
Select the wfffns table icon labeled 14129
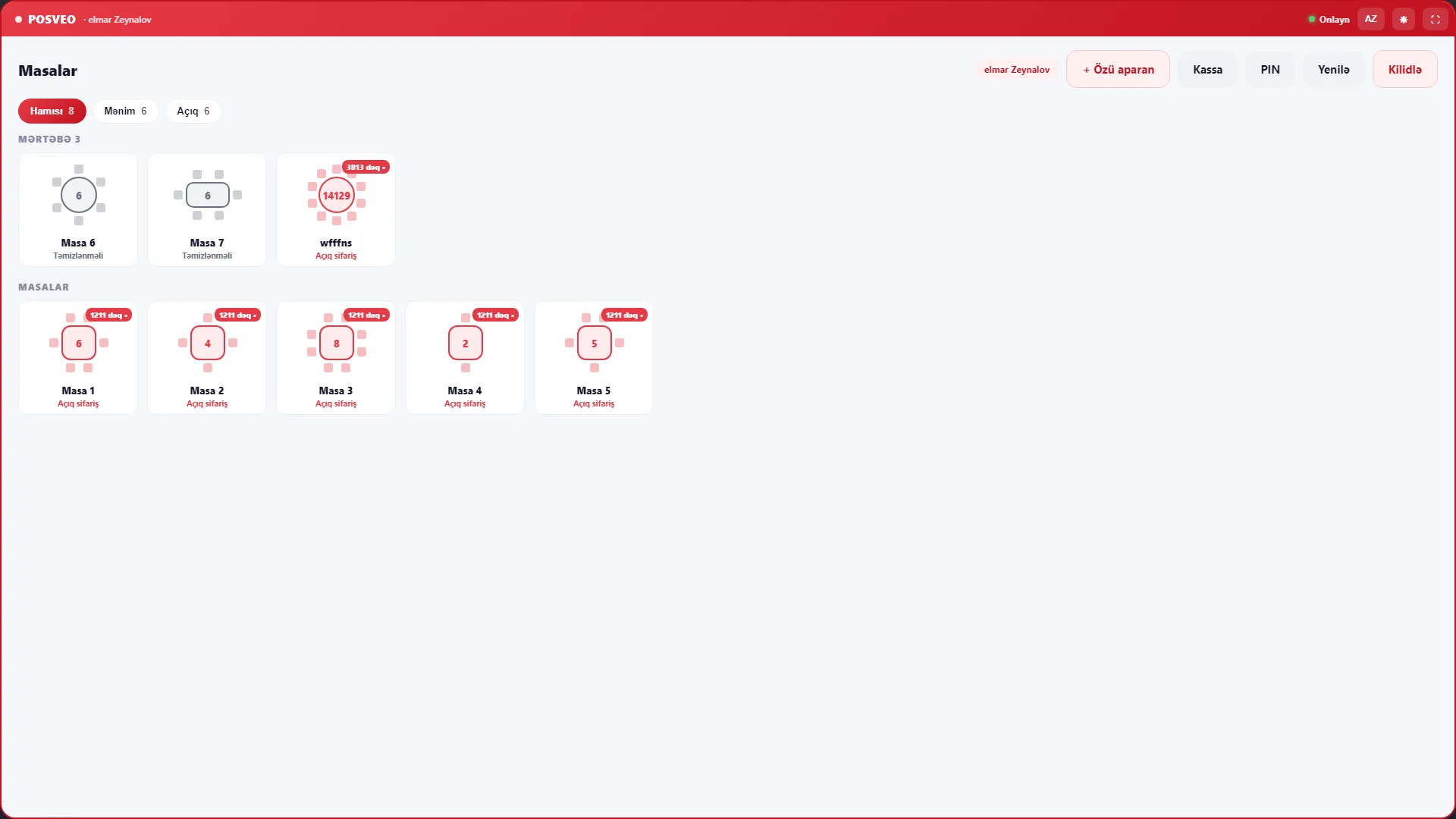tap(337, 196)
